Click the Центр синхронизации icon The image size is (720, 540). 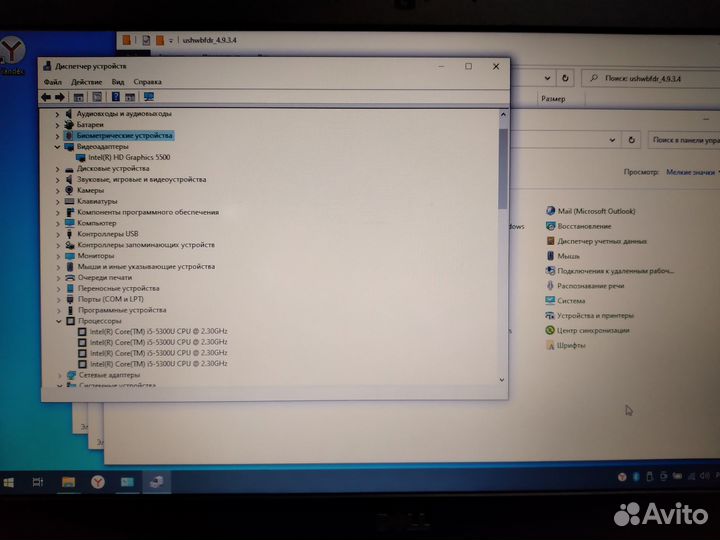[550, 330]
